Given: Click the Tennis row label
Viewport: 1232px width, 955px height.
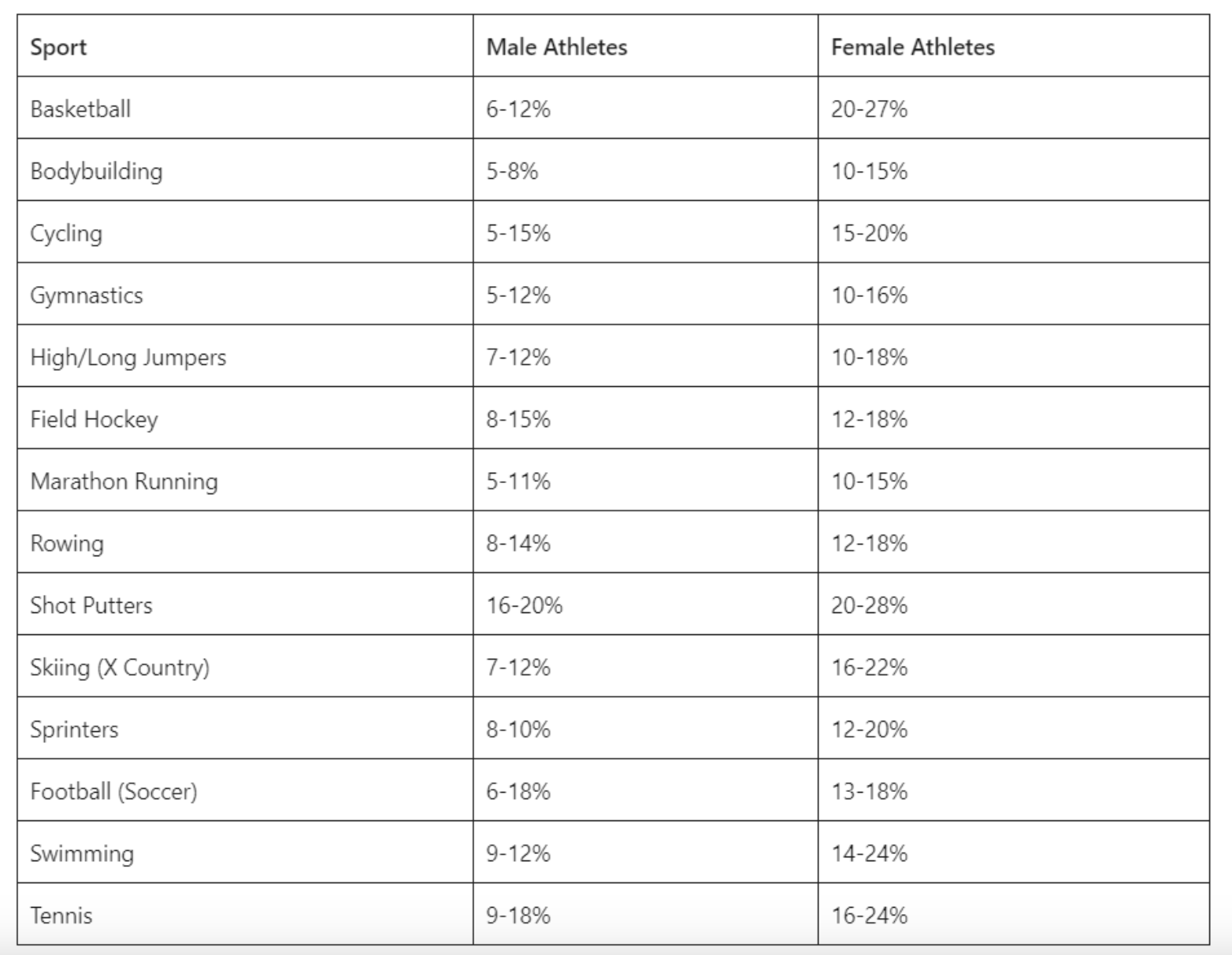Looking at the screenshot, I should [x=61, y=916].
